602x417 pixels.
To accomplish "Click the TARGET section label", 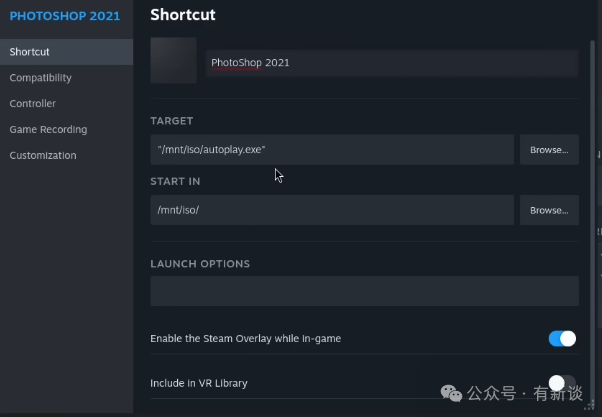I will tap(172, 121).
